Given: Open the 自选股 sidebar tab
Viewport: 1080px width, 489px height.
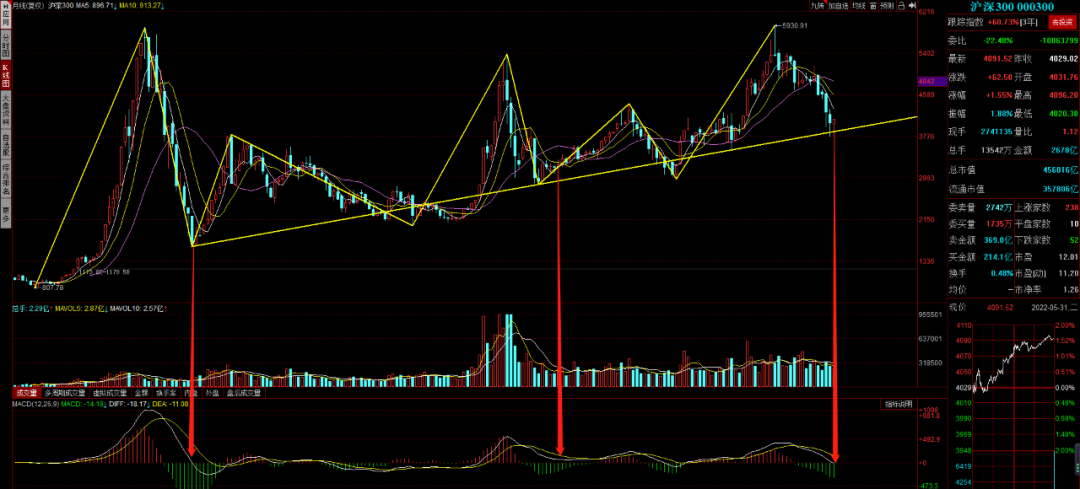Looking at the screenshot, I should tap(5, 145).
